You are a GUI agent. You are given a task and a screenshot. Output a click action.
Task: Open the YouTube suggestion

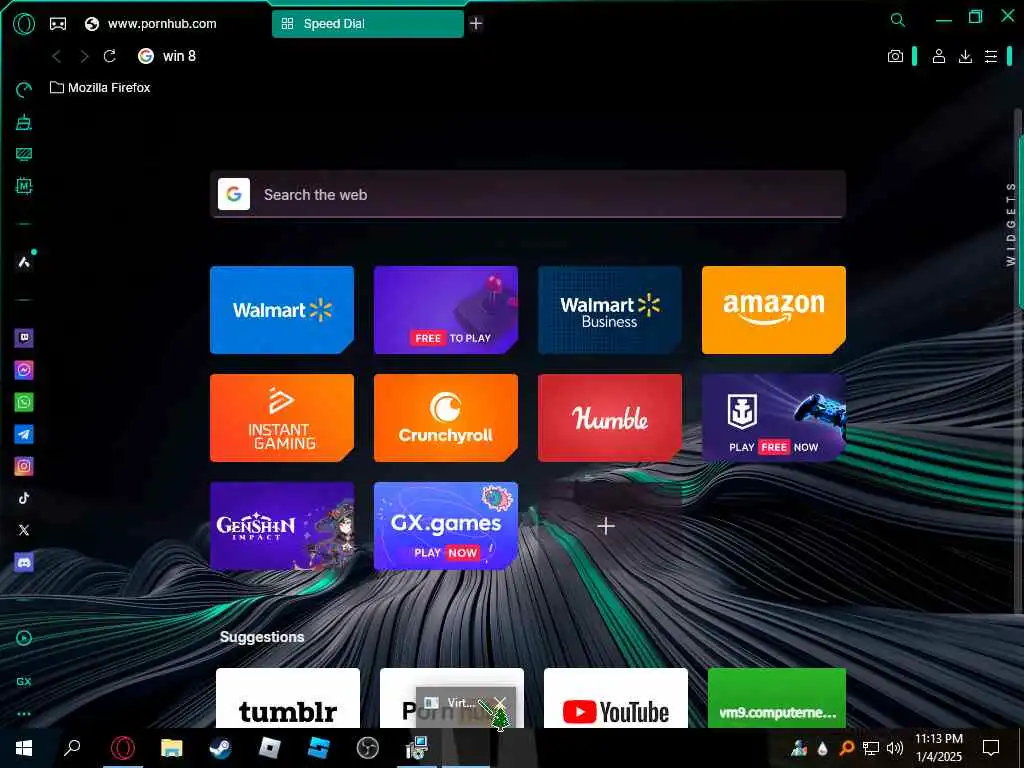coord(616,697)
